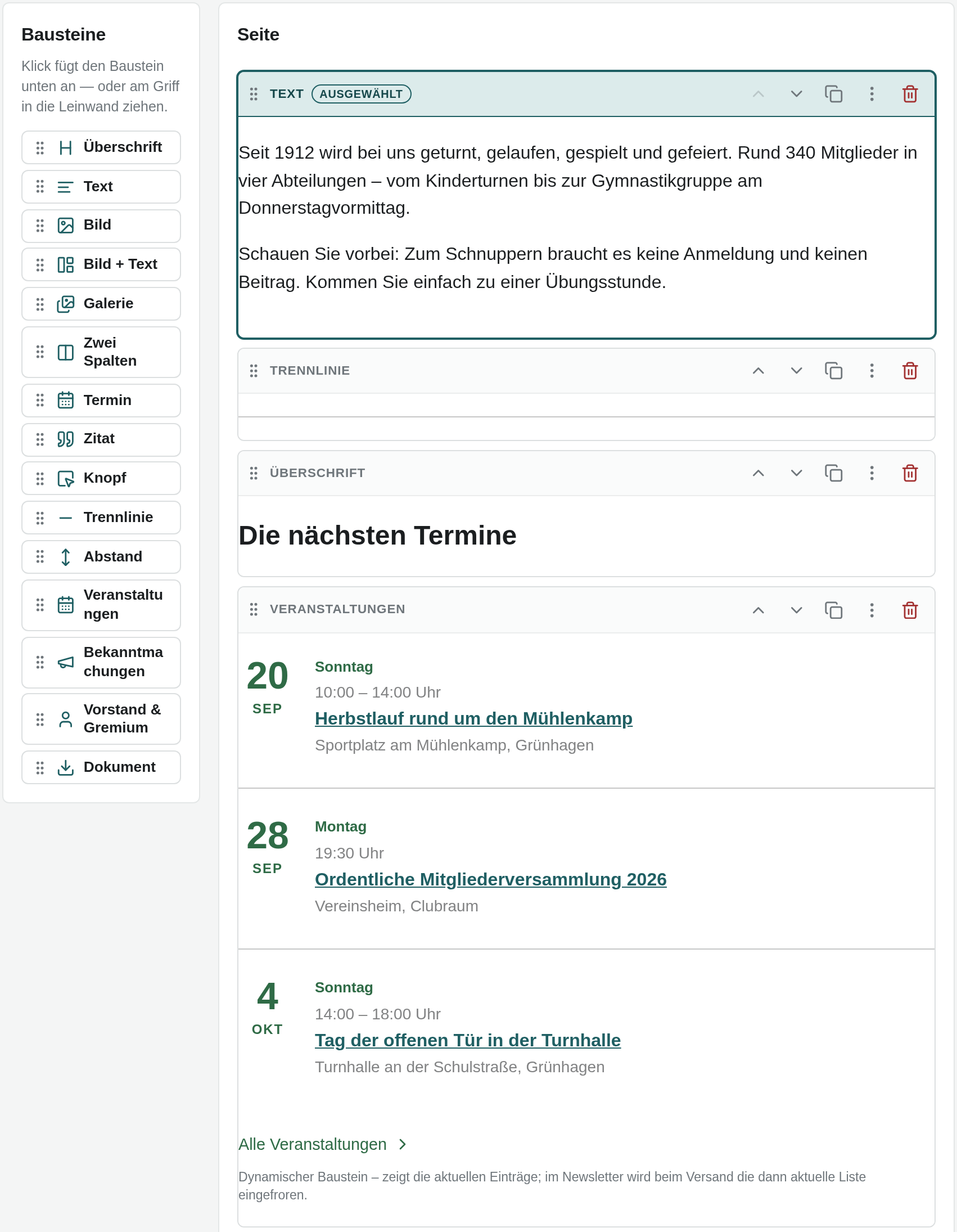Viewport: 957px width, 1232px height.
Task: Click the Galerie images icon
Action: tap(66, 304)
